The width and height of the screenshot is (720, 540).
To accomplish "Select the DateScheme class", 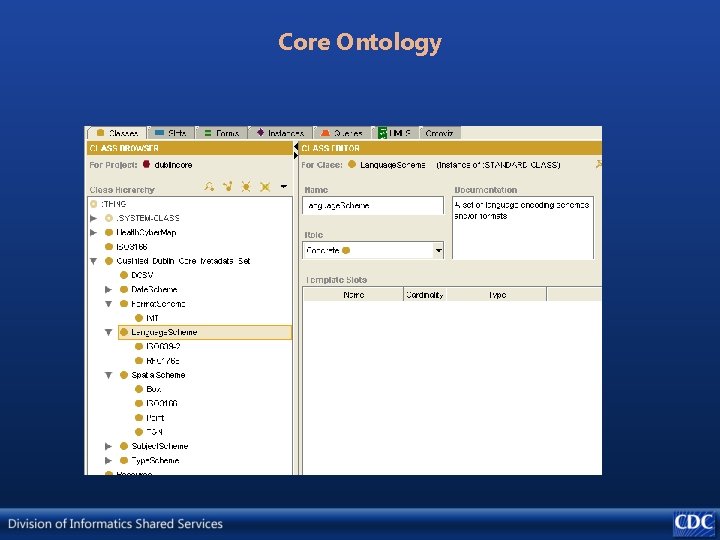I will pyautogui.click(x=149, y=289).
